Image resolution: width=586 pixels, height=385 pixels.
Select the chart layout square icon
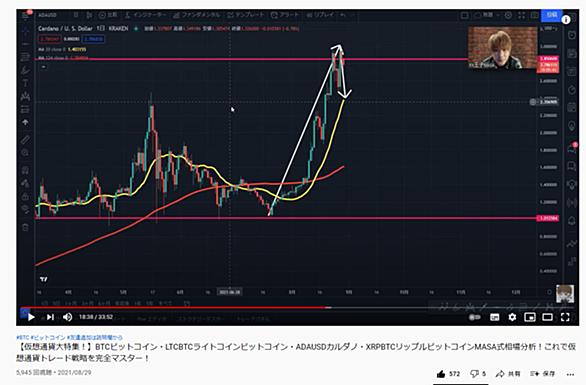click(465, 15)
